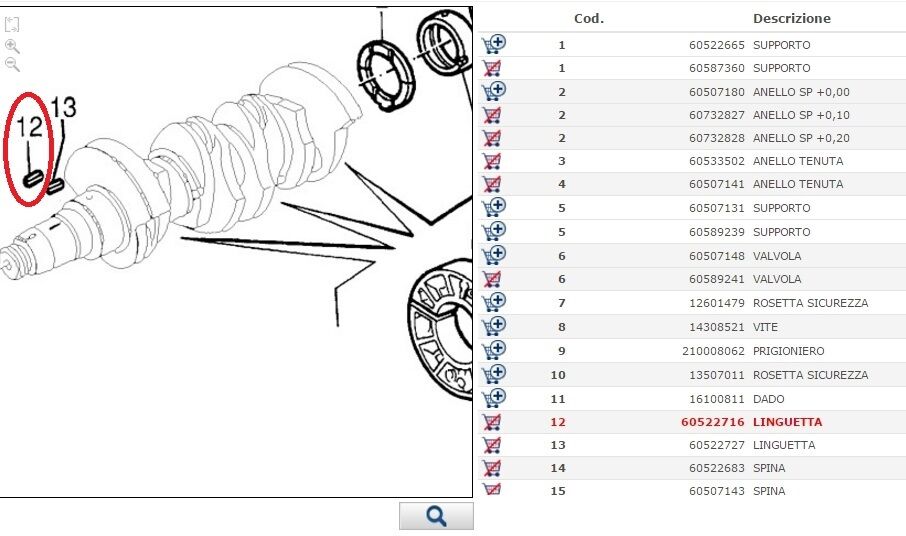Add ANELLO SP +0,00 to cart
The width and height of the screenshot is (906, 536).
(493, 91)
